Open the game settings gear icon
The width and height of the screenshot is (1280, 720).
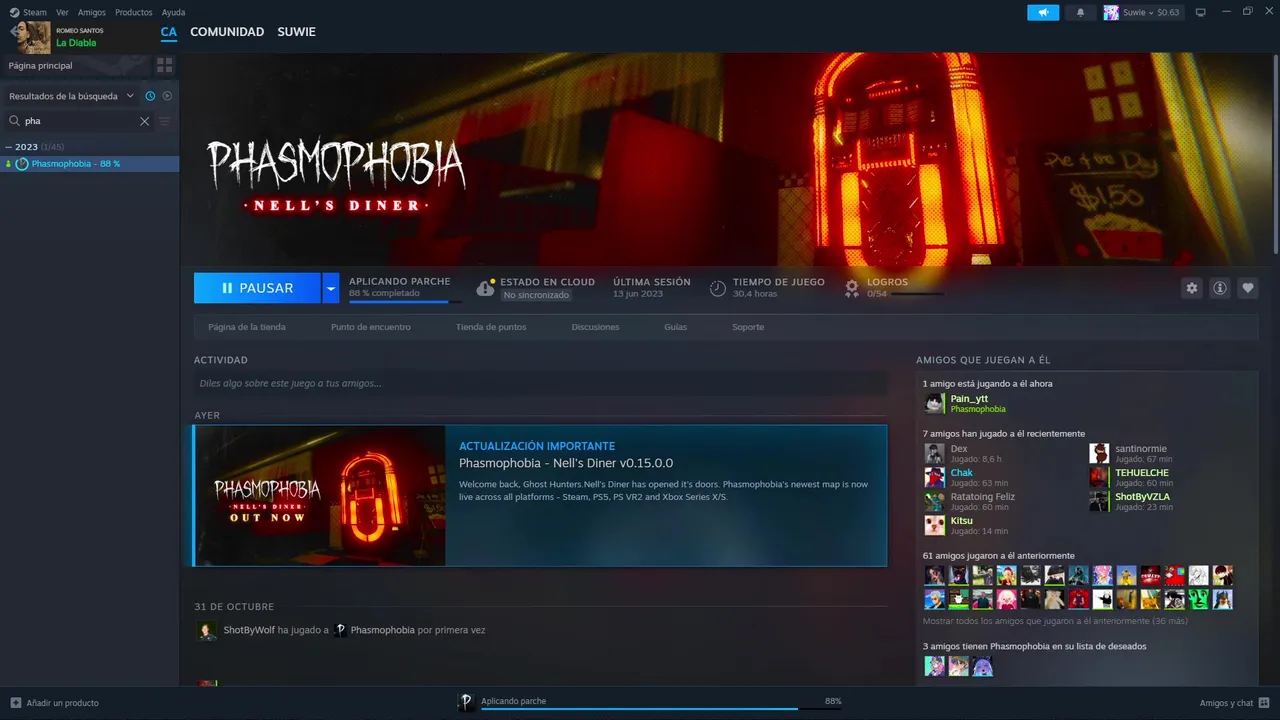pyautogui.click(x=1191, y=288)
